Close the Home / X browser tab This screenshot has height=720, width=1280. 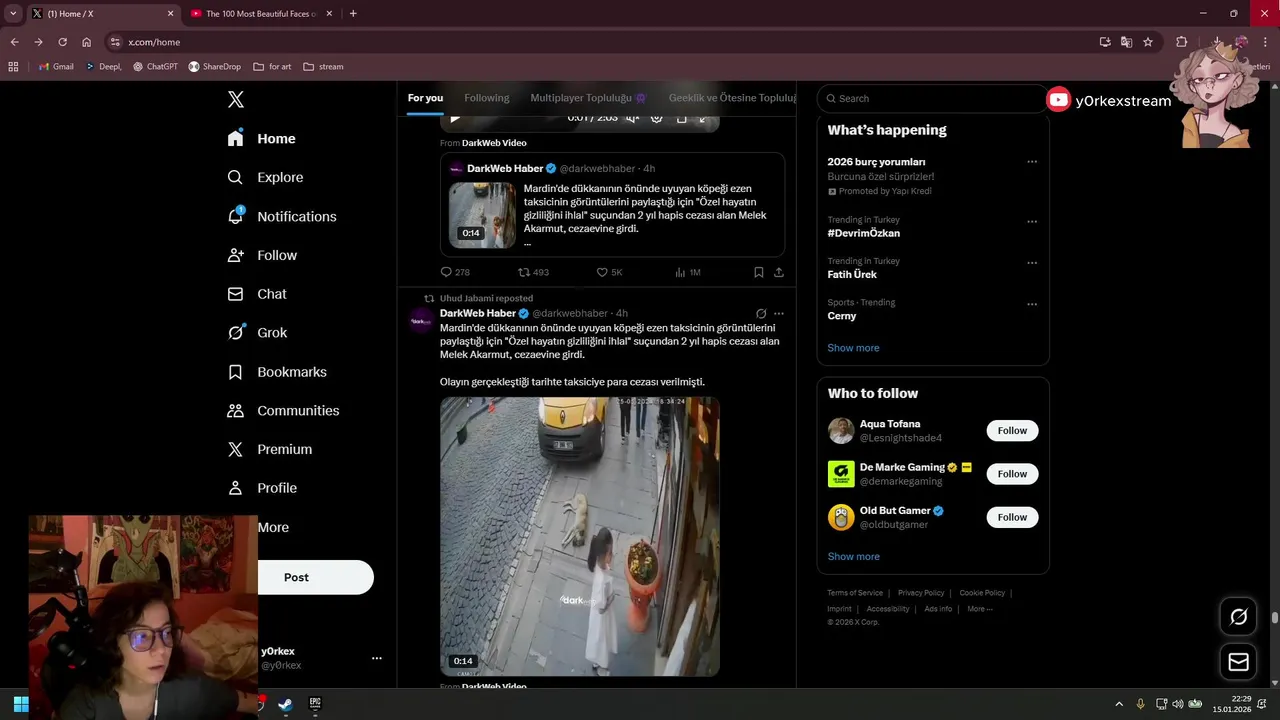[170, 14]
